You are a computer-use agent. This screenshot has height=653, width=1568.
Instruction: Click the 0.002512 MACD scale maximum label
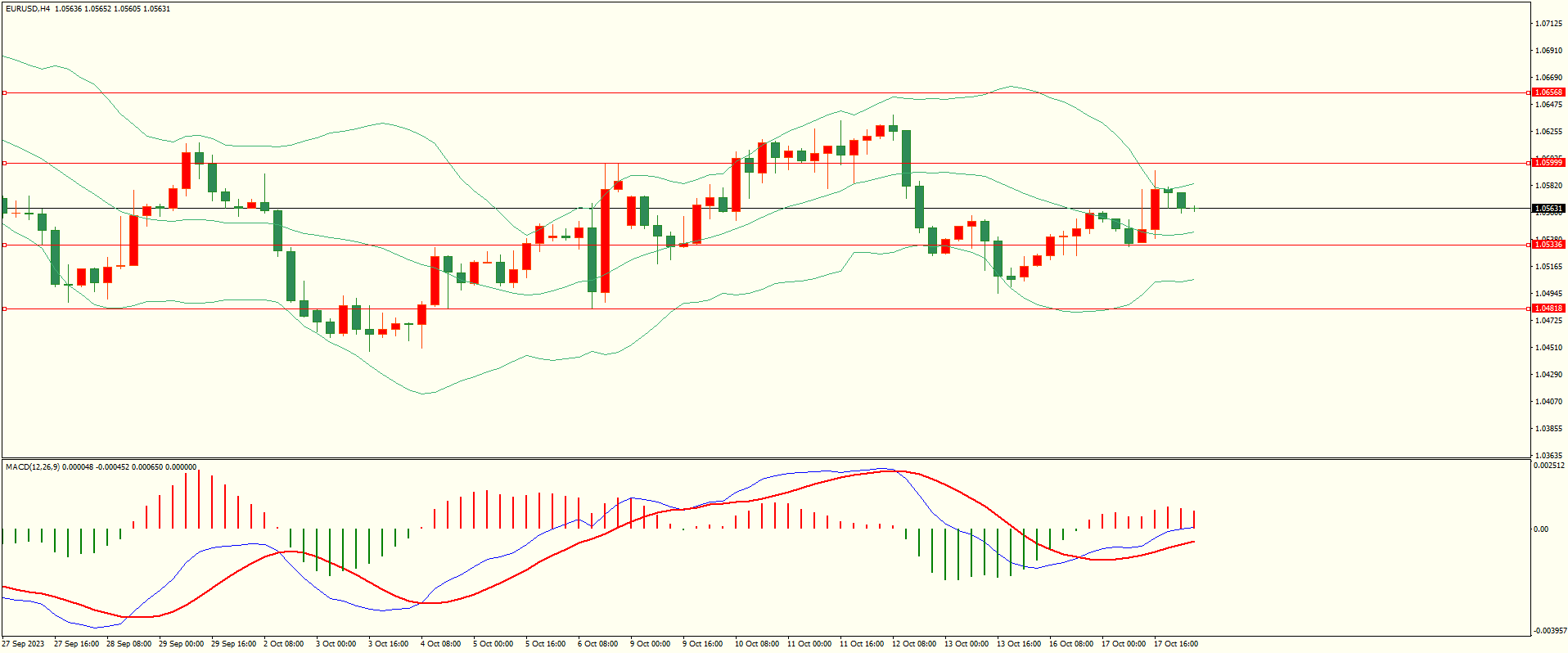(1548, 466)
